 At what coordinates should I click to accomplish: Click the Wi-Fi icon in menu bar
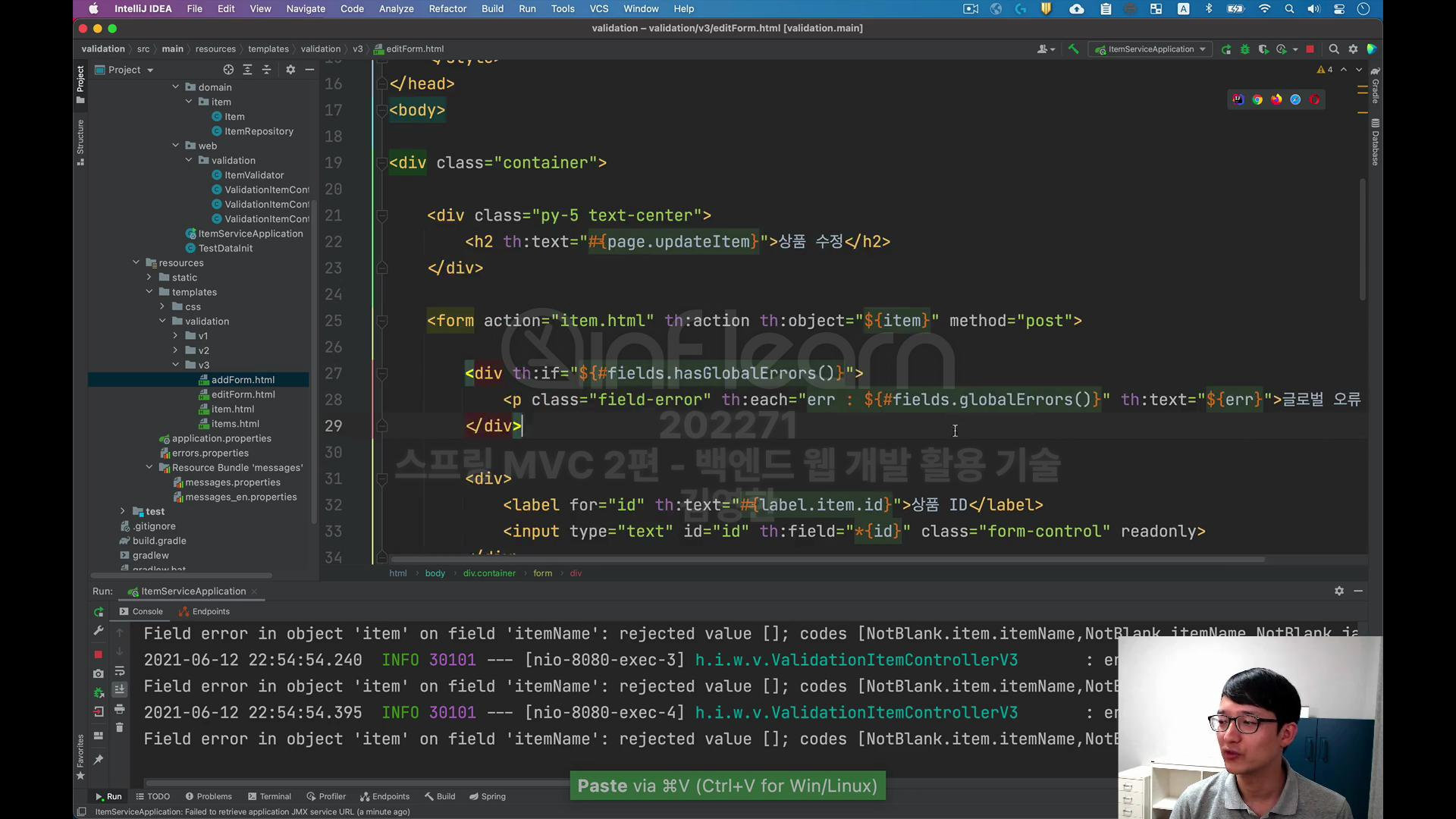pos(1264,9)
